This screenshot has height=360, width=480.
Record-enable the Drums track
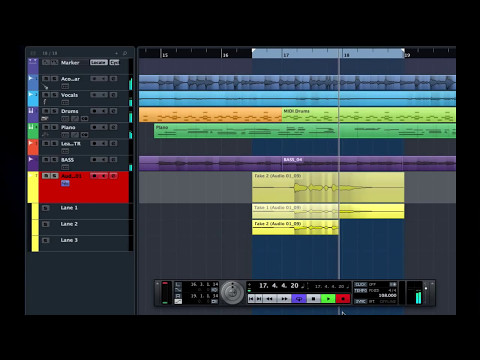95,111
